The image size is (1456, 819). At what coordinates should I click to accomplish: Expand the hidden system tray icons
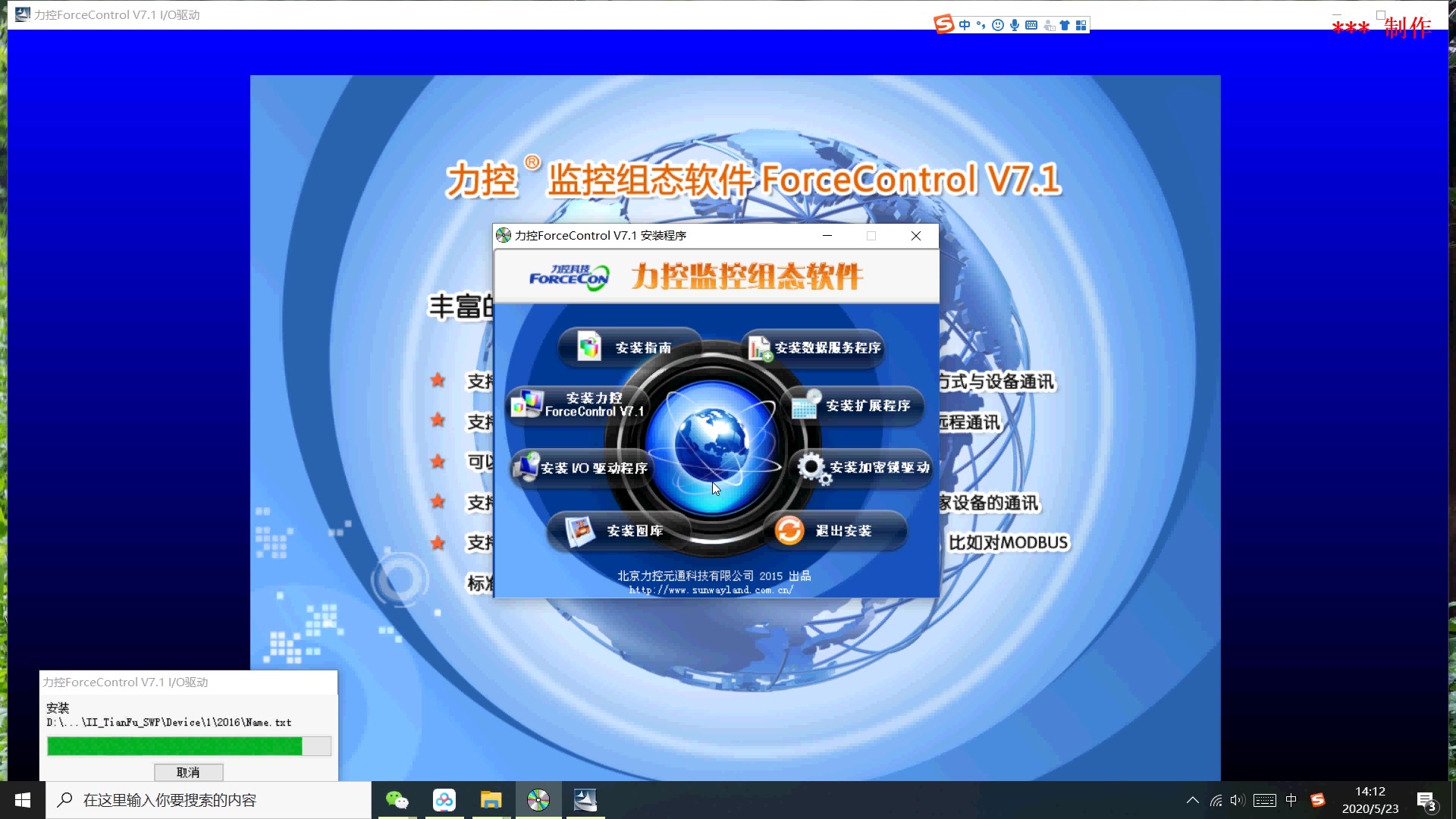point(1192,800)
